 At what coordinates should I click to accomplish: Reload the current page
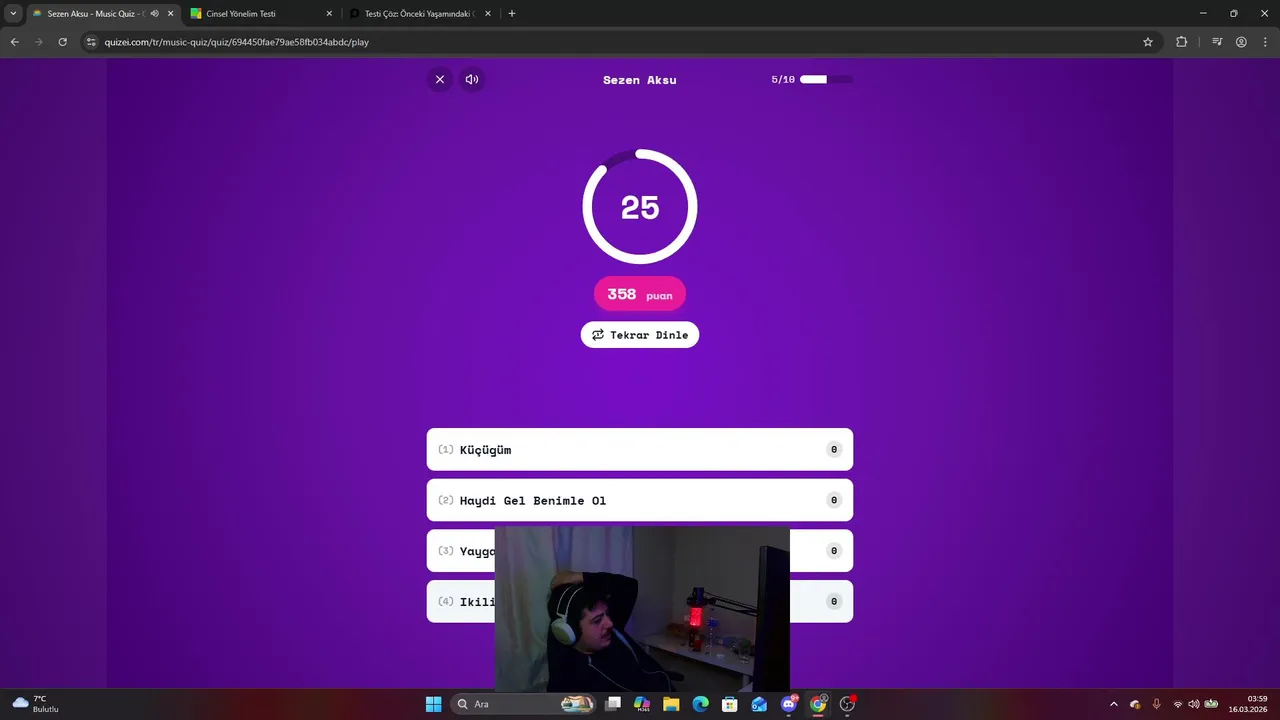click(62, 42)
